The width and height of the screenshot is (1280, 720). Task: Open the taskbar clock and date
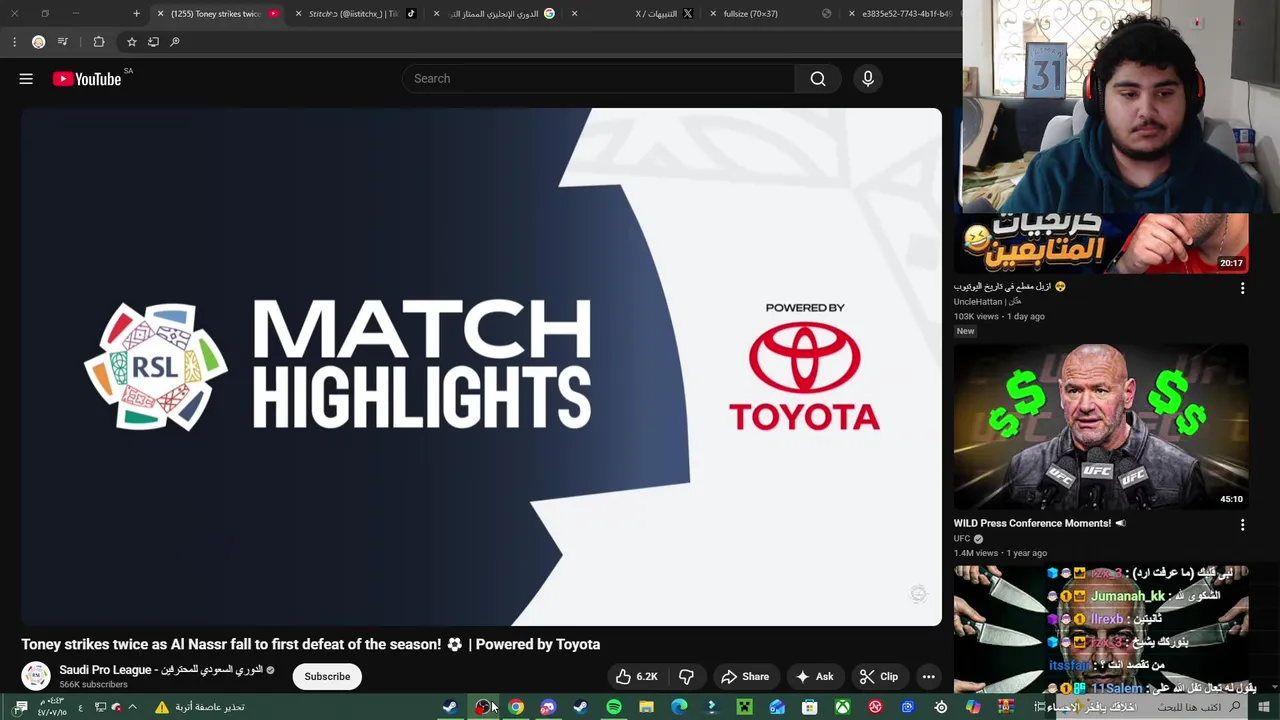point(52,707)
